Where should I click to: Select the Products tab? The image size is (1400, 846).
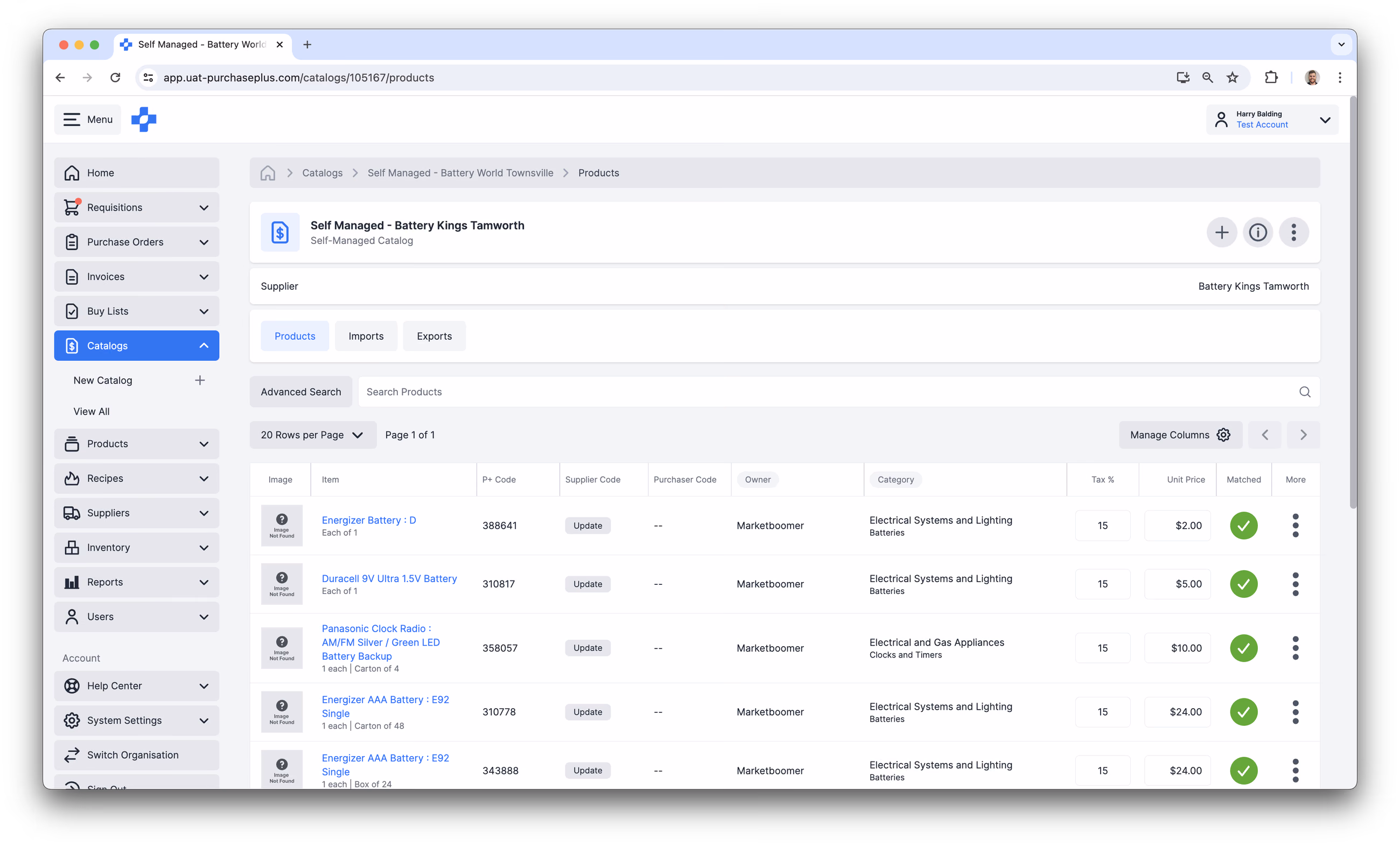click(295, 336)
